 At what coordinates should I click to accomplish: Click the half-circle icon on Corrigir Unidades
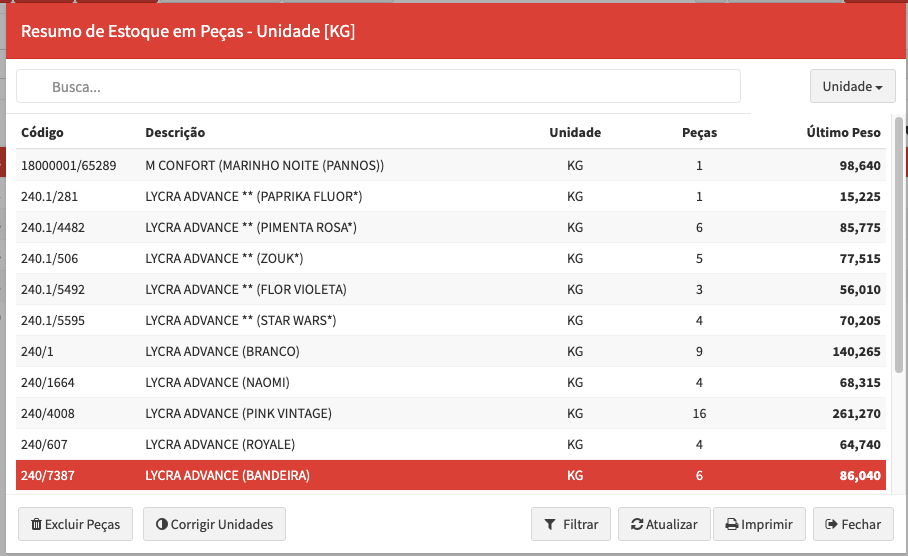tap(161, 524)
